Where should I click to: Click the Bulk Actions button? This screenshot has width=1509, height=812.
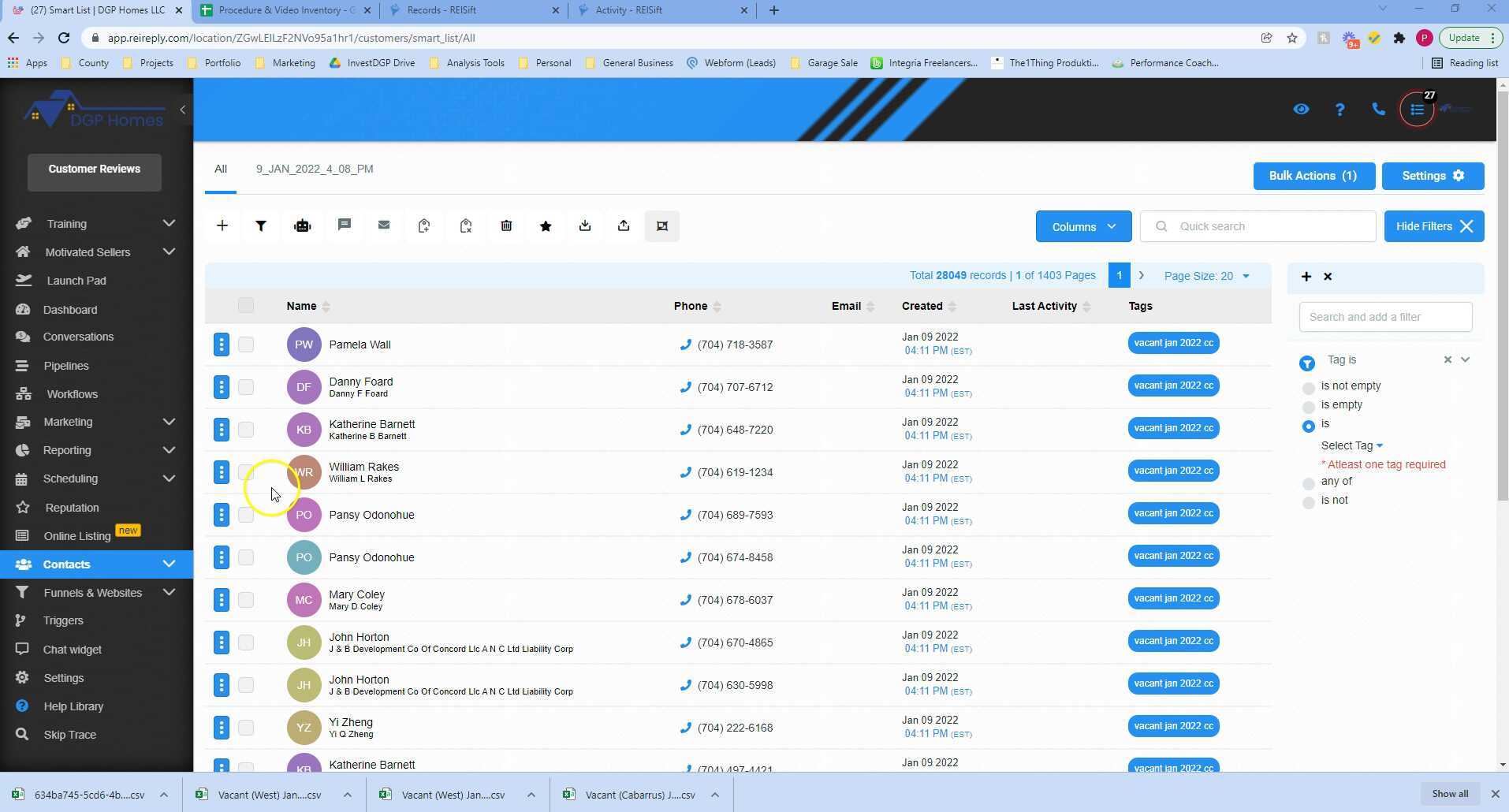point(1312,175)
